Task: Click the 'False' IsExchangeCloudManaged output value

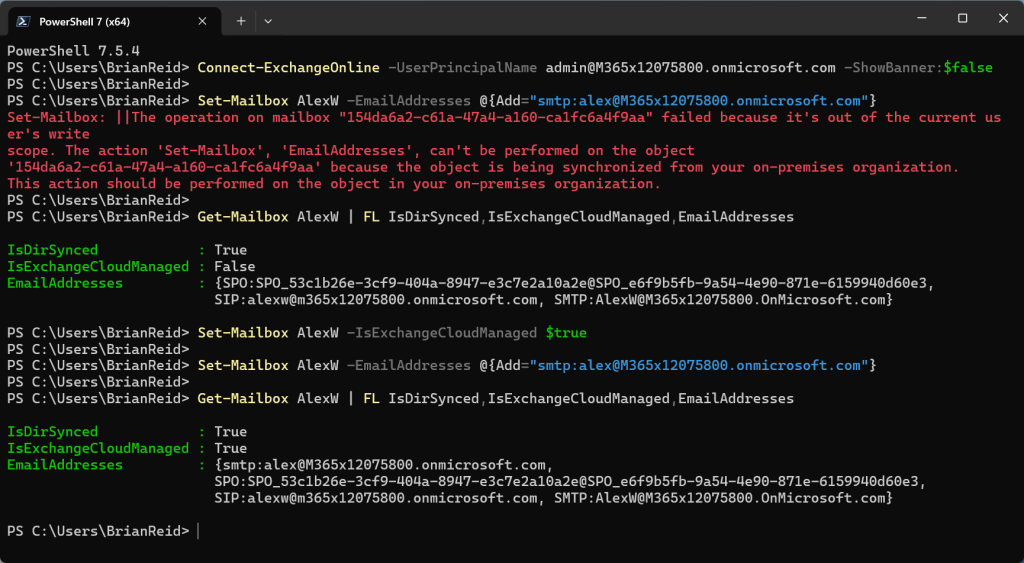Action: pyautogui.click(x=231, y=266)
